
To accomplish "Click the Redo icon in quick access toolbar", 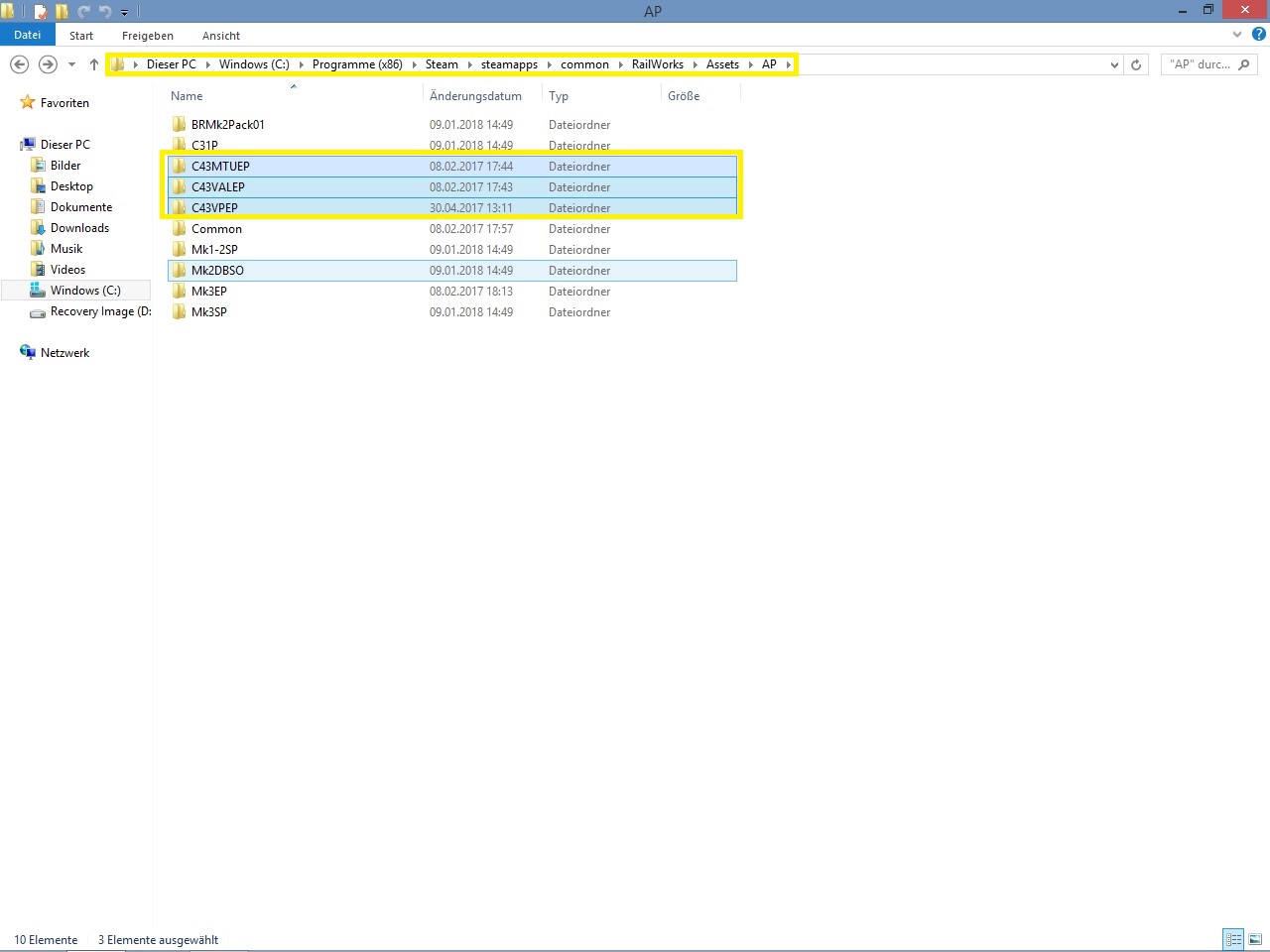I will click(83, 12).
